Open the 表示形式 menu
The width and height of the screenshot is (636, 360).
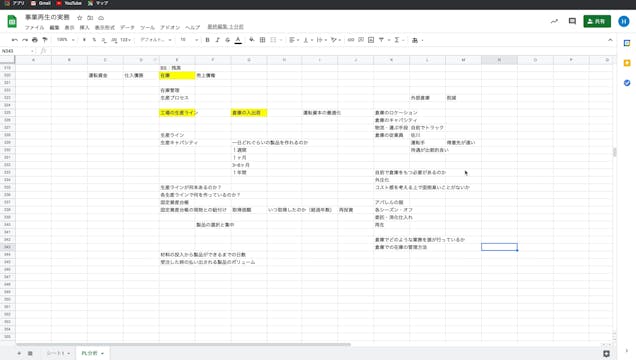coord(105,28)
